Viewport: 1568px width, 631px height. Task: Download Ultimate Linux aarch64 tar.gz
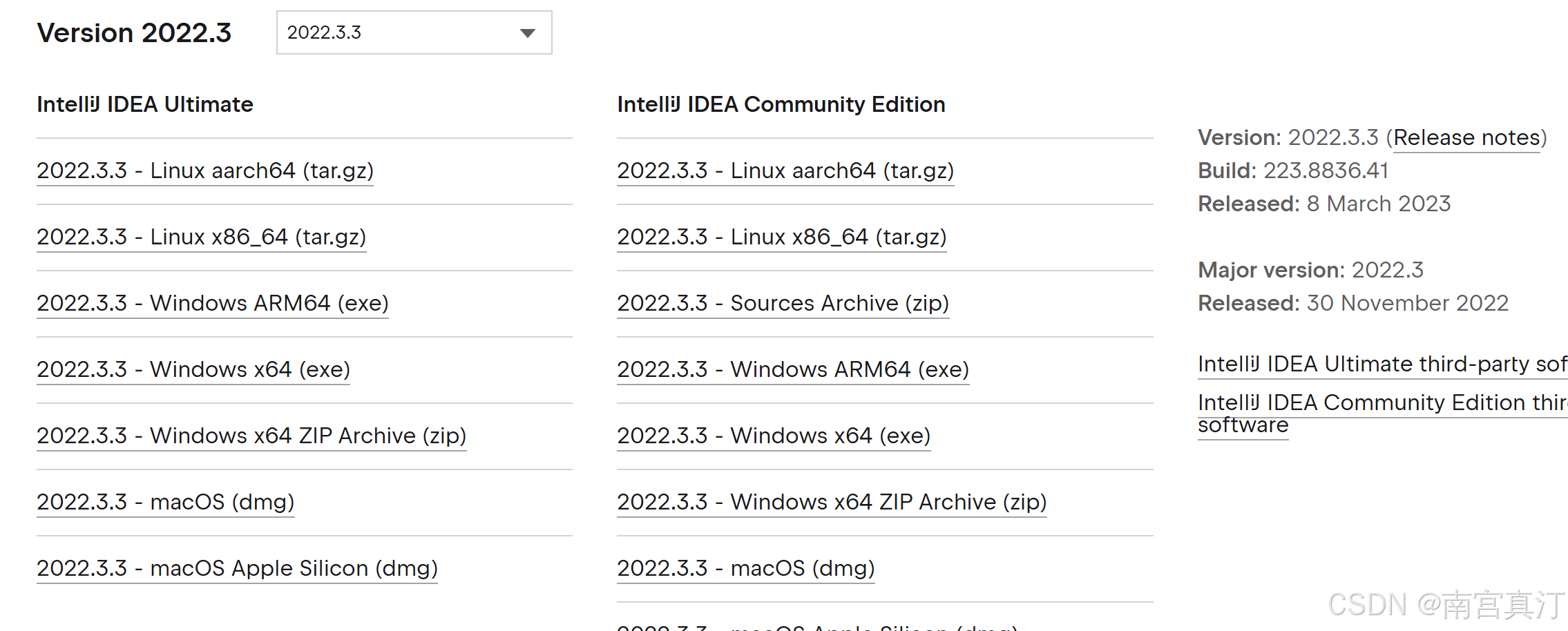click(x=205, y=171)
